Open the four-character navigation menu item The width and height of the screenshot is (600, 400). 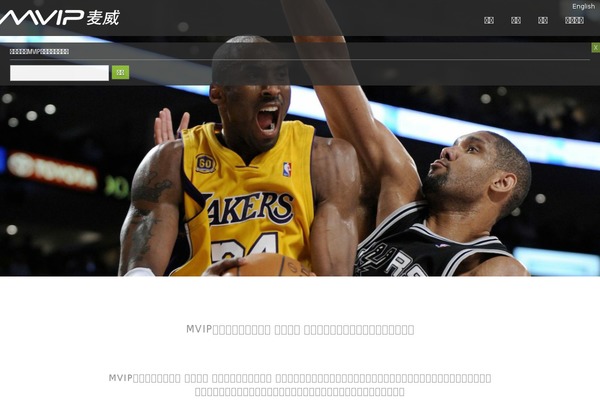tap(574, 20)
